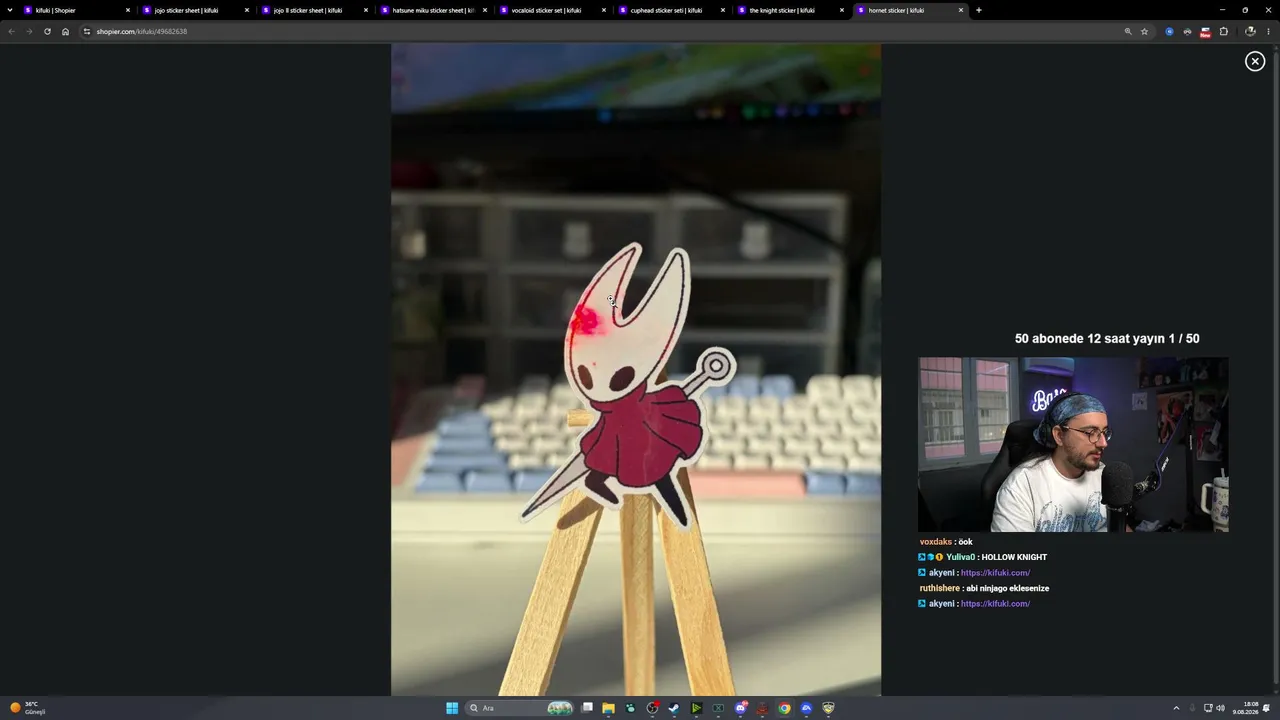Click the shopier.com address bar

click(x=600, y=31)
